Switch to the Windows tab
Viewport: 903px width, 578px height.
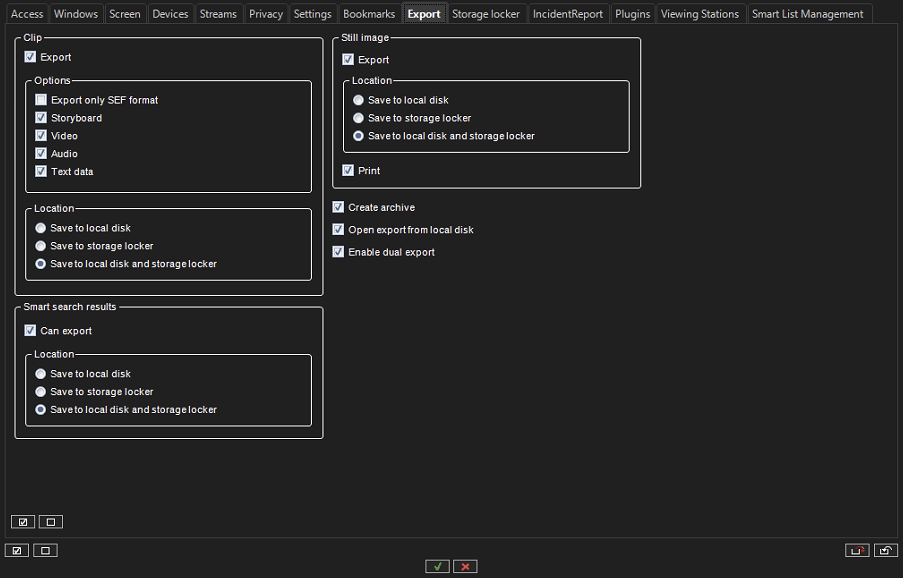tap(76, 14)
